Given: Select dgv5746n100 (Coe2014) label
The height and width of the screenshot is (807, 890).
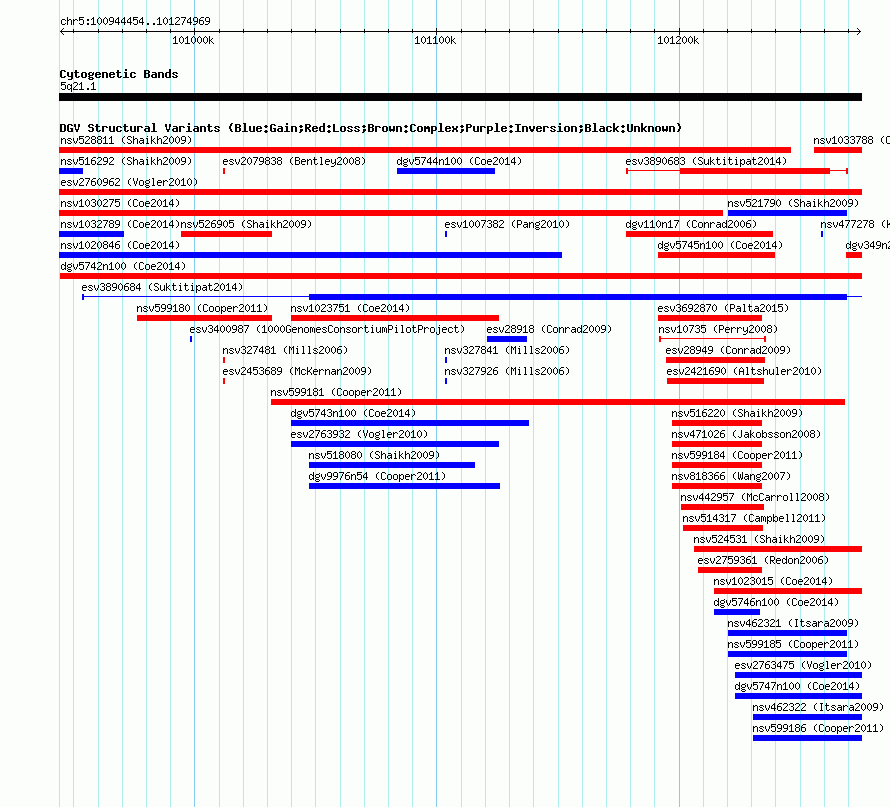Looking at the screenshot, I should coord(776,602).
